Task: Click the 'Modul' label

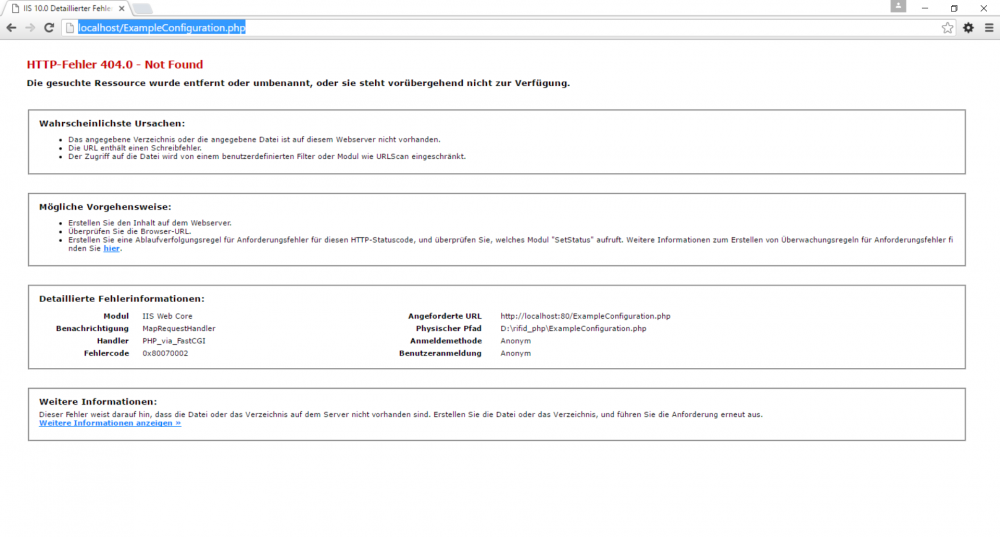Action: coord(116,316)
